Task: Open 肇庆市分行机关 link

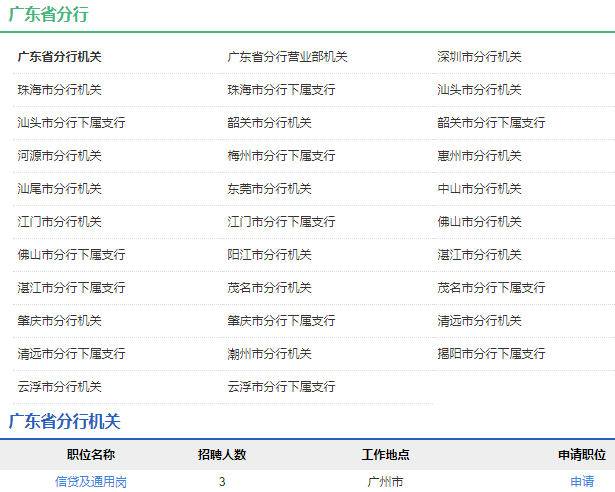Action: [x=59, y=321]
